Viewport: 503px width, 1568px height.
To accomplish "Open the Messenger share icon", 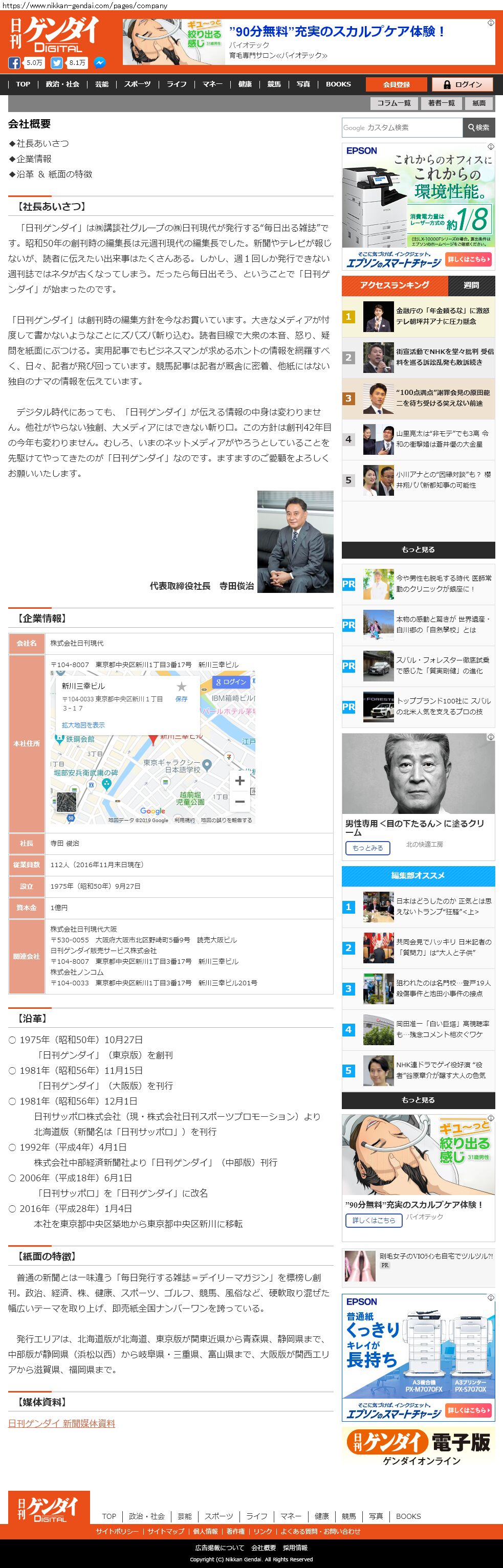I will 99,63.
